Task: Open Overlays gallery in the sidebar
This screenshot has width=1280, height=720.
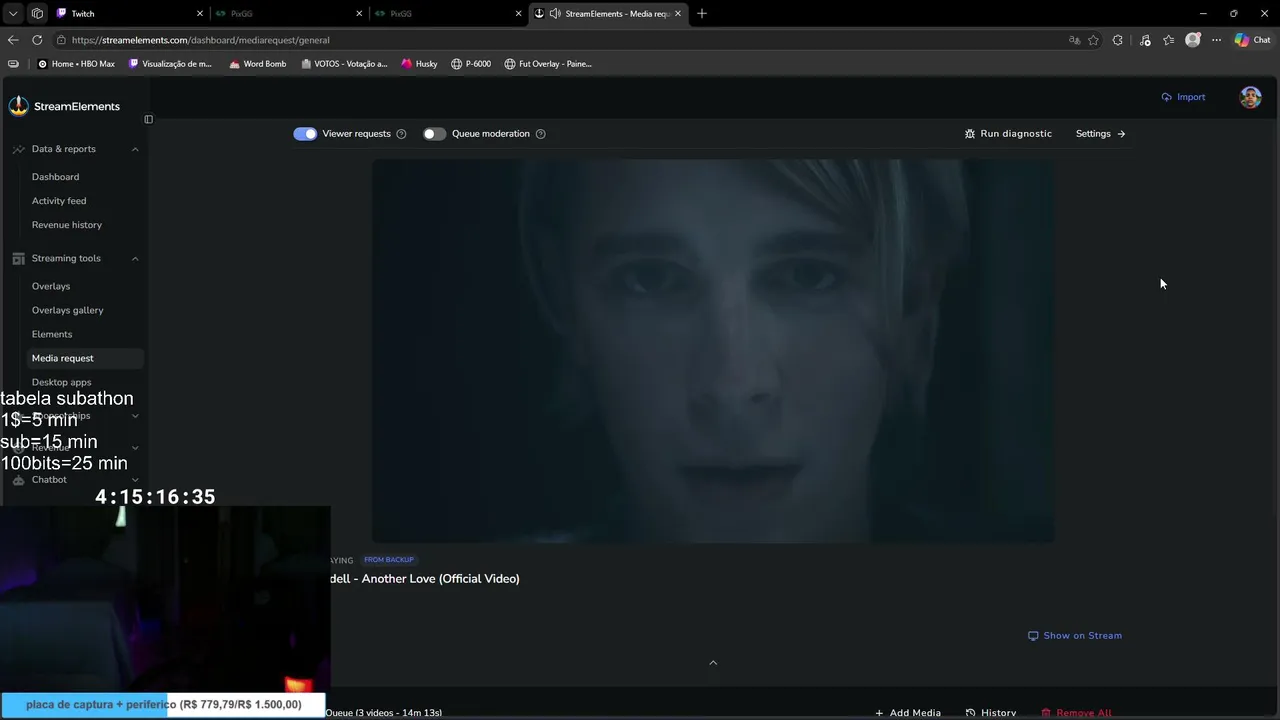Action: pos(68,310)
